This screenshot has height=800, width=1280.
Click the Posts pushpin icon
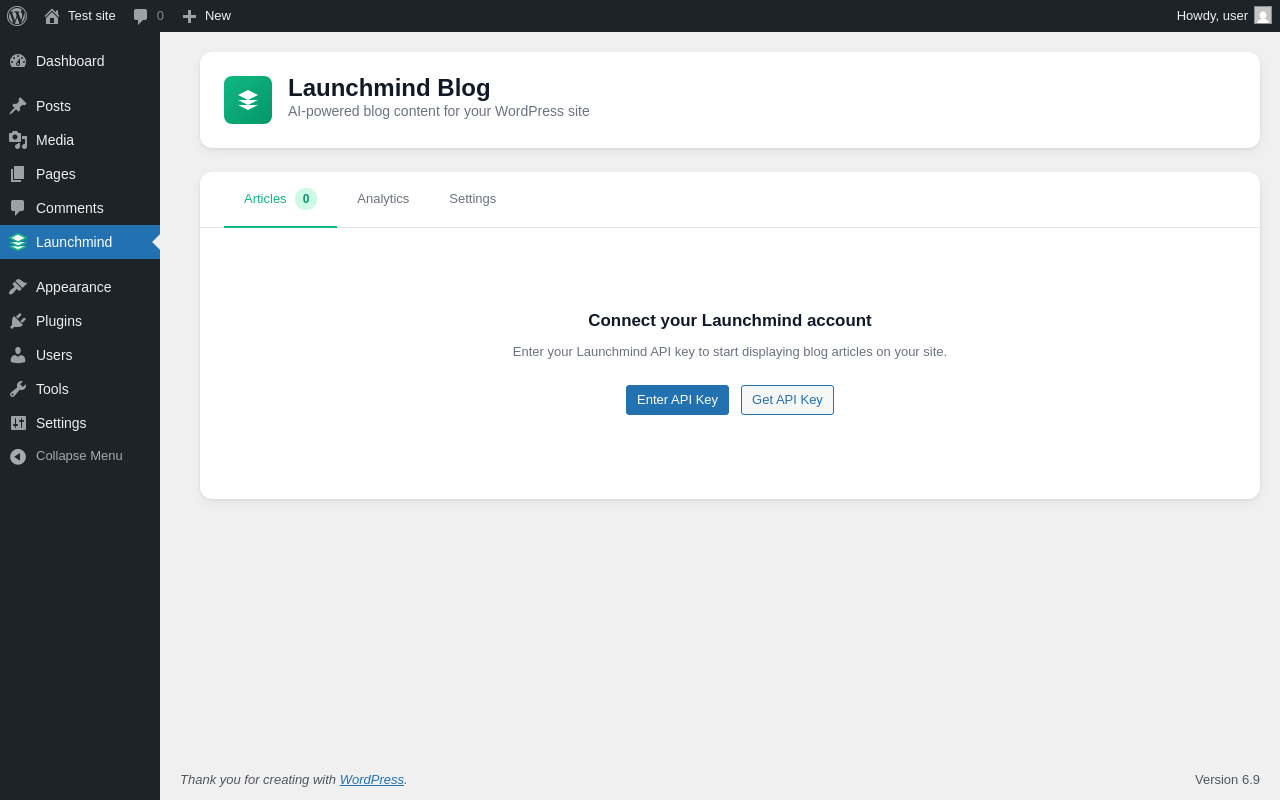18,106
